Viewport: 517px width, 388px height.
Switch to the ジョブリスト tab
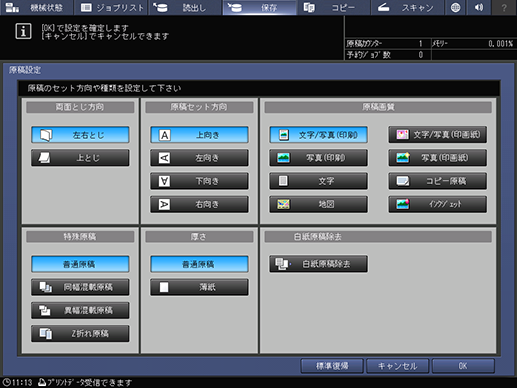pos(112,7)
